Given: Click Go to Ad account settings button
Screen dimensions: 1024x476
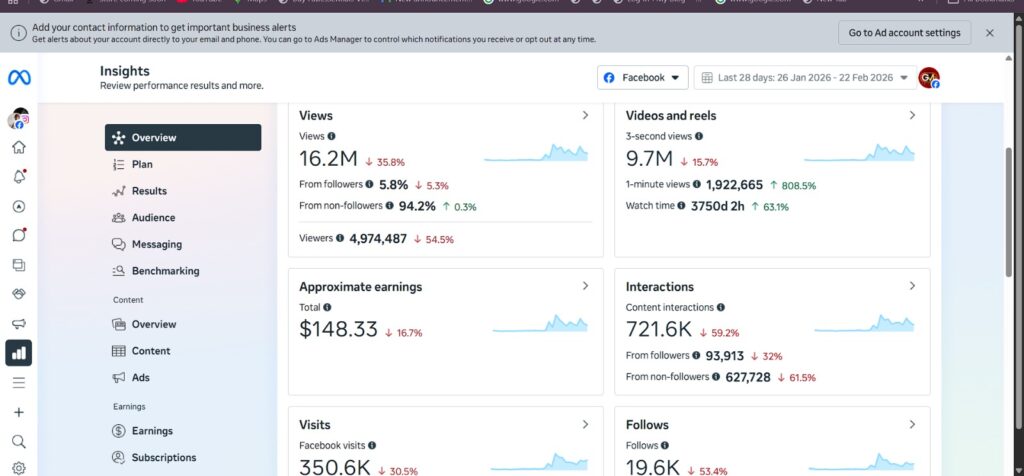Looking at the screenshot, I should pos(904,33).
